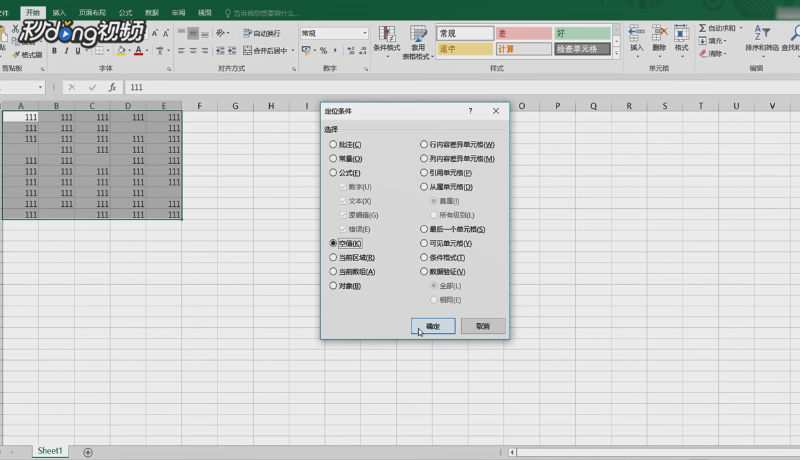Click AutoSum (自动求和)
The height and width of the screenshot is (460, 800).
point(717,28)
